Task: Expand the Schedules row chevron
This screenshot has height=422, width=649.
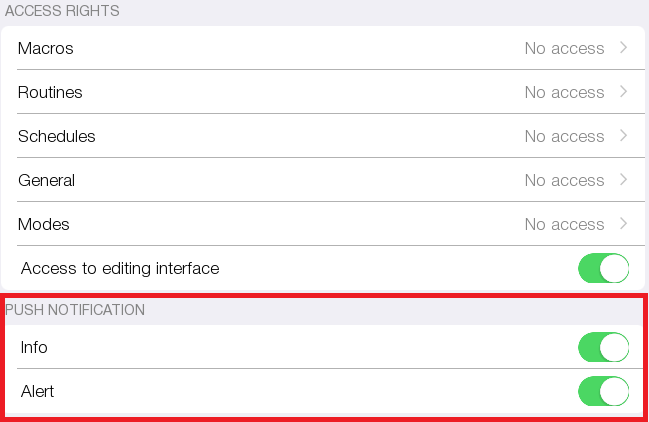Action: pyautogui.click(x=623, y=136)
